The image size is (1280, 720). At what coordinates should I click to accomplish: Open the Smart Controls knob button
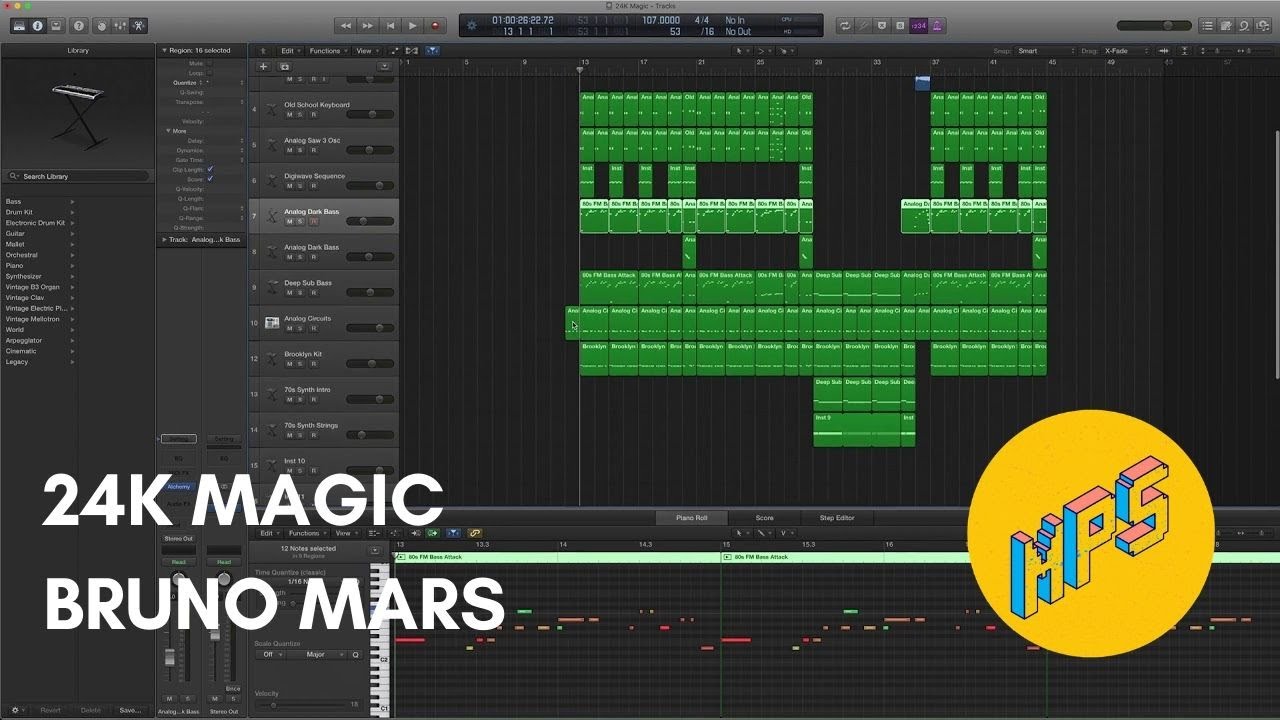click(104, 25)
